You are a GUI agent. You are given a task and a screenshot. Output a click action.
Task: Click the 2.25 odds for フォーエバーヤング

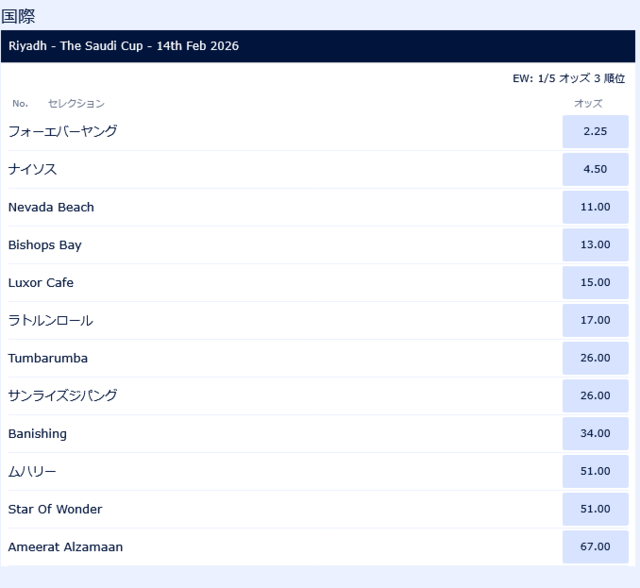point(595,131)
